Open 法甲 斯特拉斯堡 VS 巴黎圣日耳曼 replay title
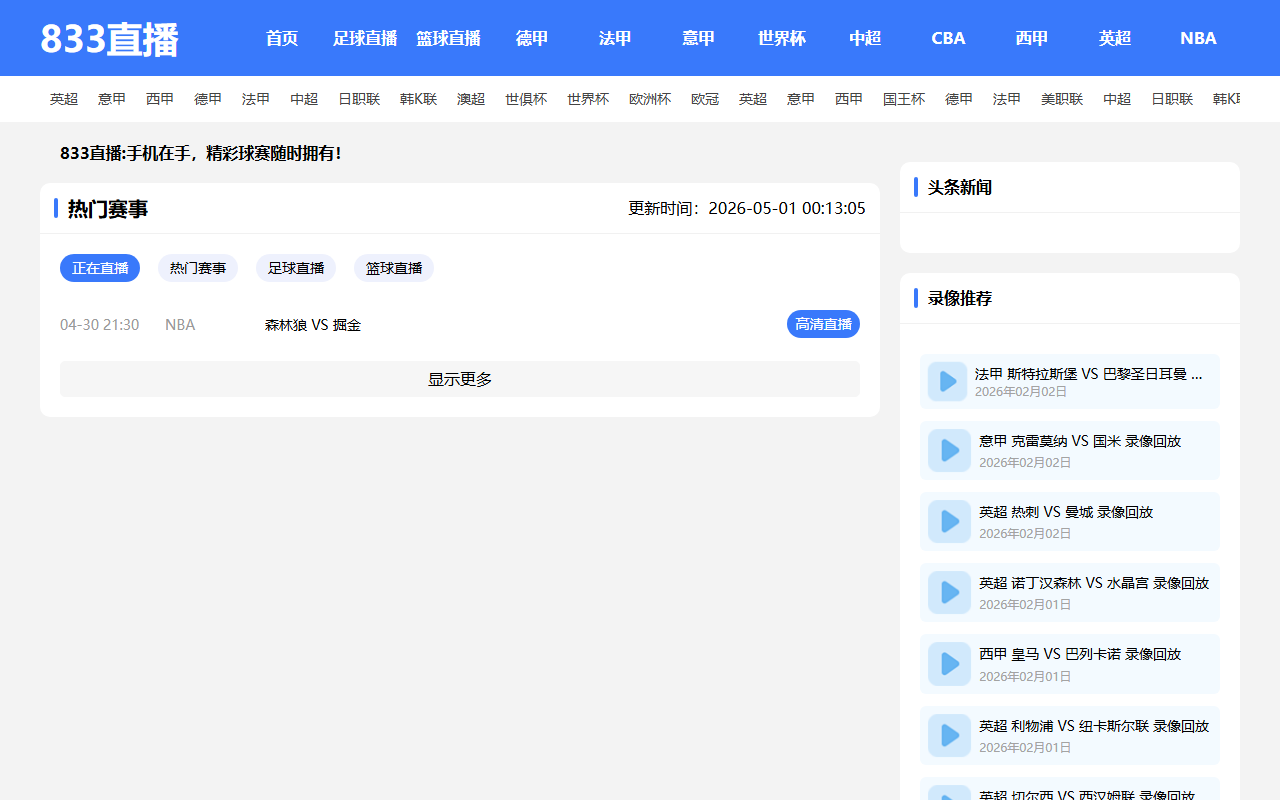Screen dimensions: 1280x800 [1089, 374]
